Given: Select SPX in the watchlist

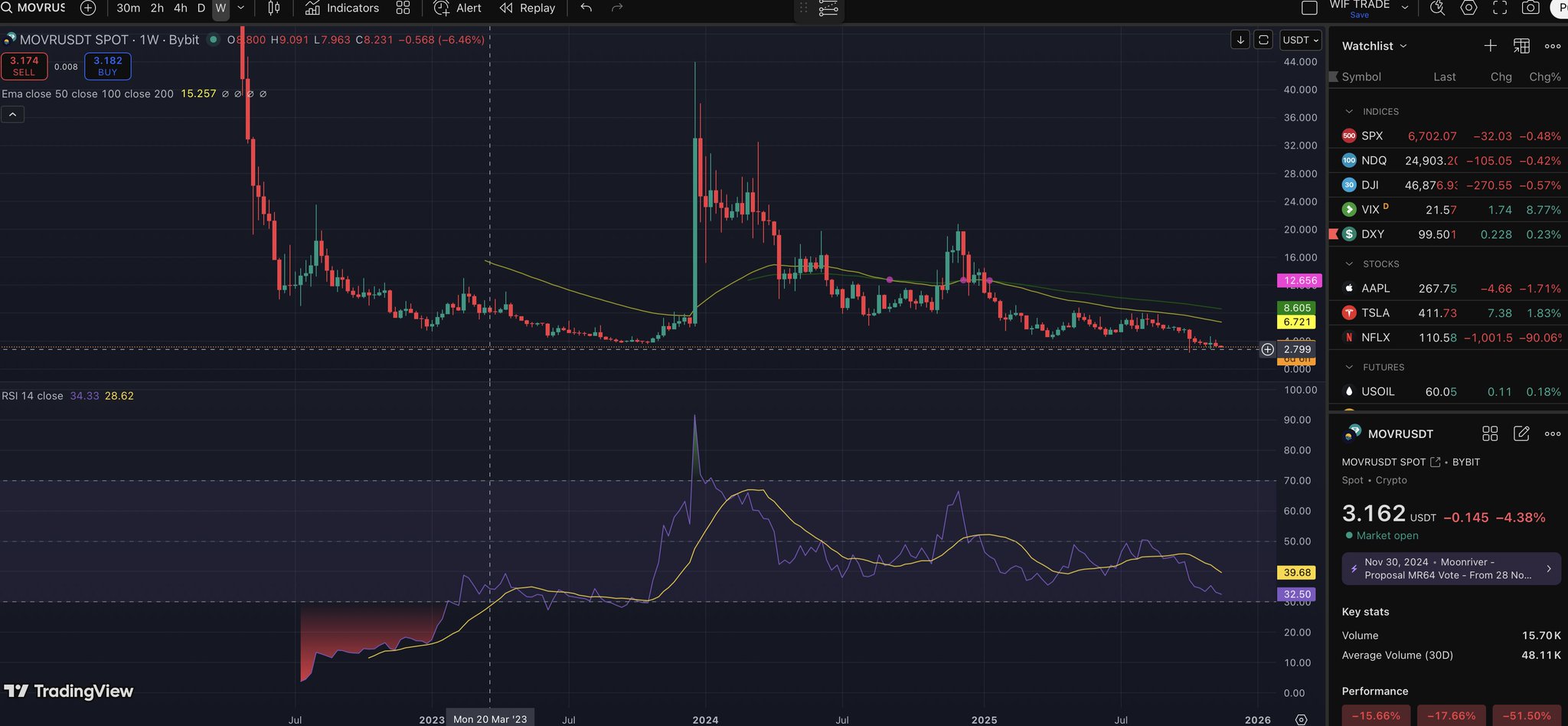Looking at the screenshot, I should click(x=1450, y=136).
